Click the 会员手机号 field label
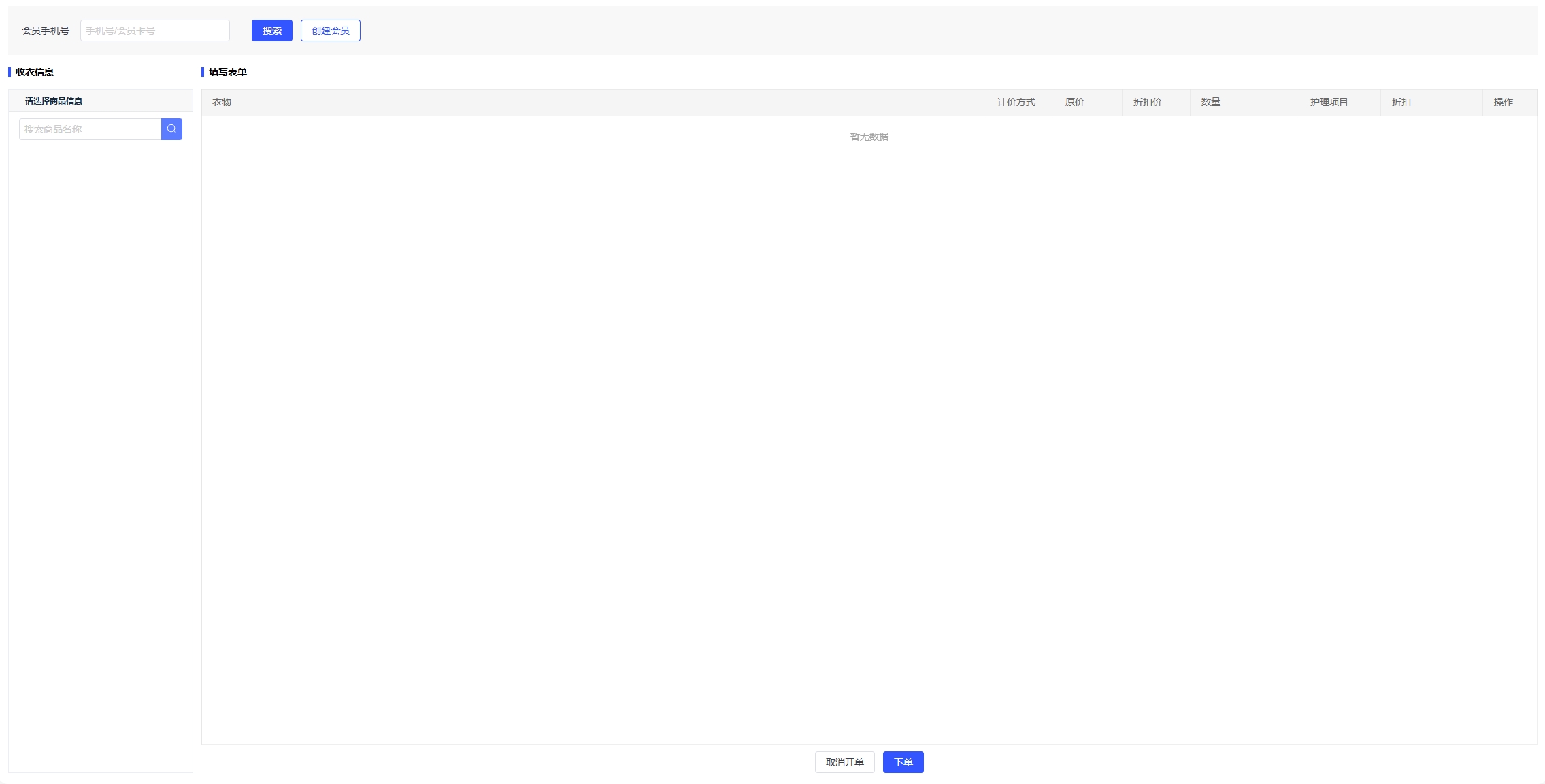1545x784 pixels. click(x=46, y=31)
